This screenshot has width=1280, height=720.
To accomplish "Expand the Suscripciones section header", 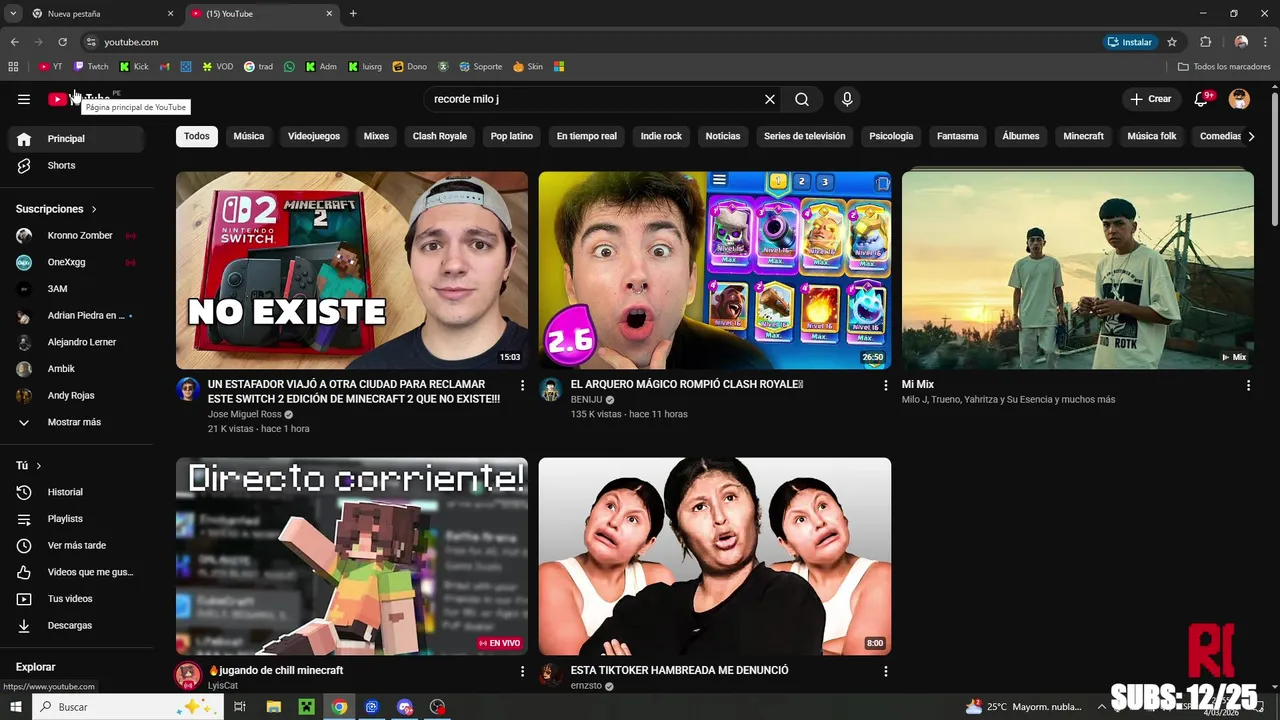I will point(56,209).
